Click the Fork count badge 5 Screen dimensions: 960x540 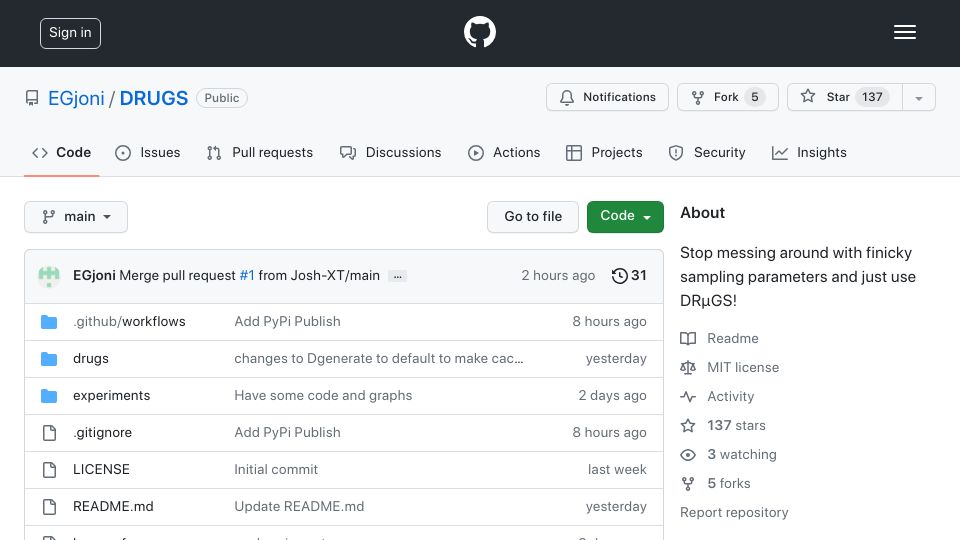click(755, 97)
